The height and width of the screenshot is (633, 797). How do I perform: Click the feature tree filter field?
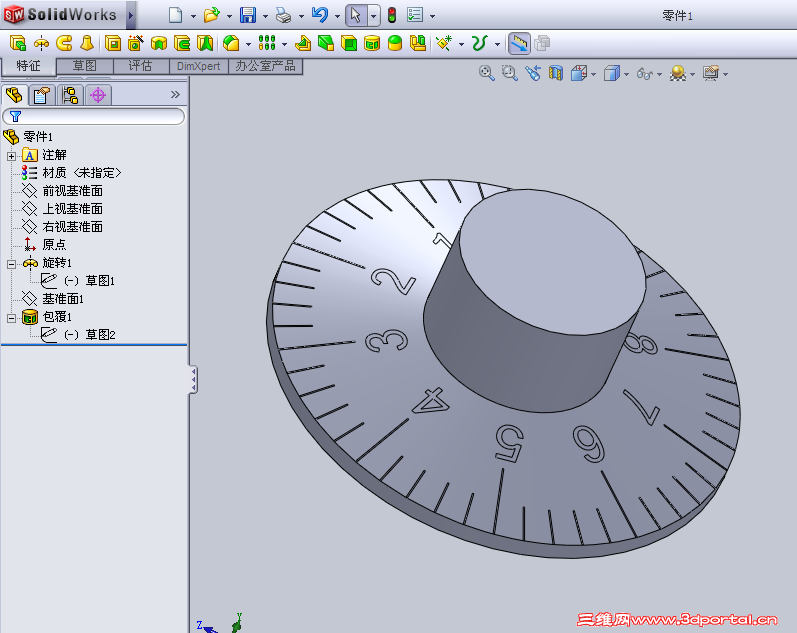pyautogui.click(x=94, y=116)
